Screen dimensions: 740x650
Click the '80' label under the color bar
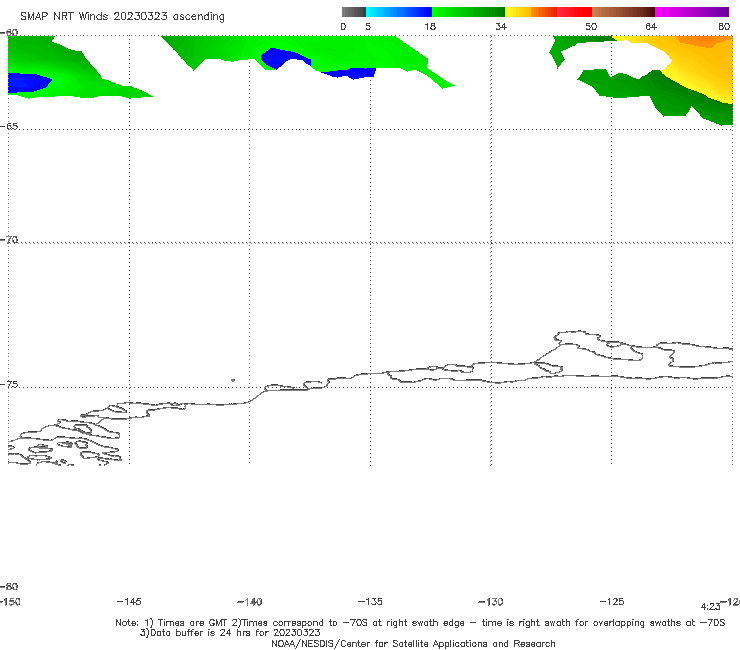click(x=724, y=26)
